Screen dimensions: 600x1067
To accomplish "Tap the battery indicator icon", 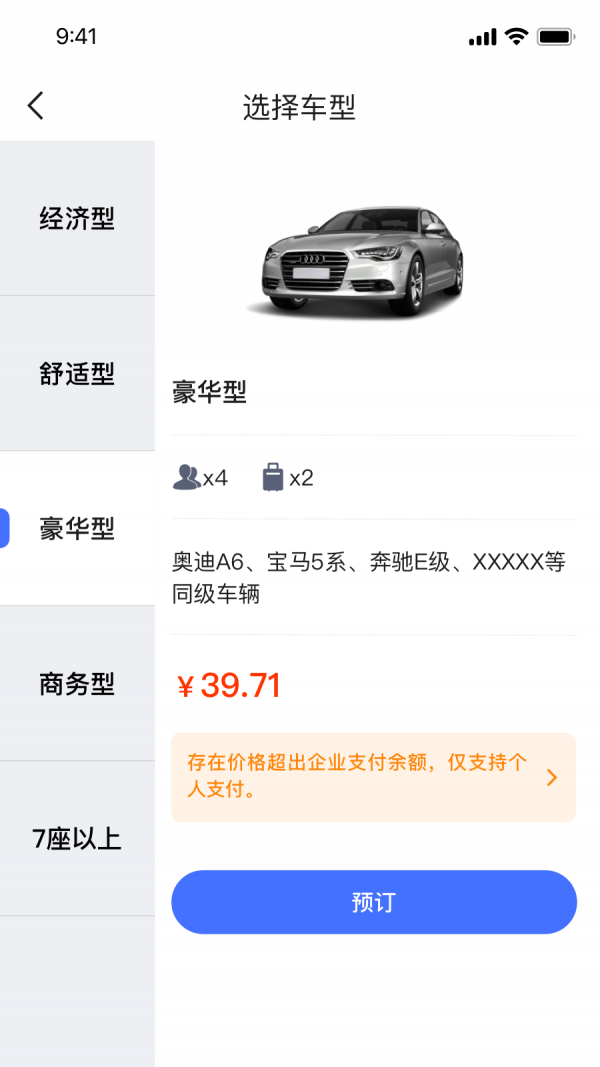I will tap(552, 33).
